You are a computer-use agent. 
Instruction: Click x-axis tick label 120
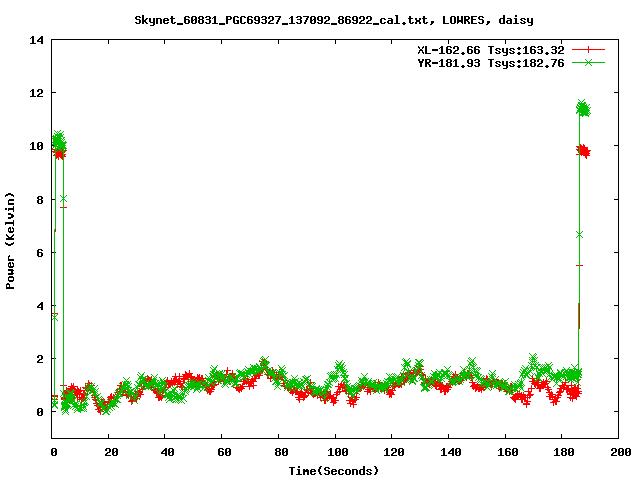tap(394, 452)
